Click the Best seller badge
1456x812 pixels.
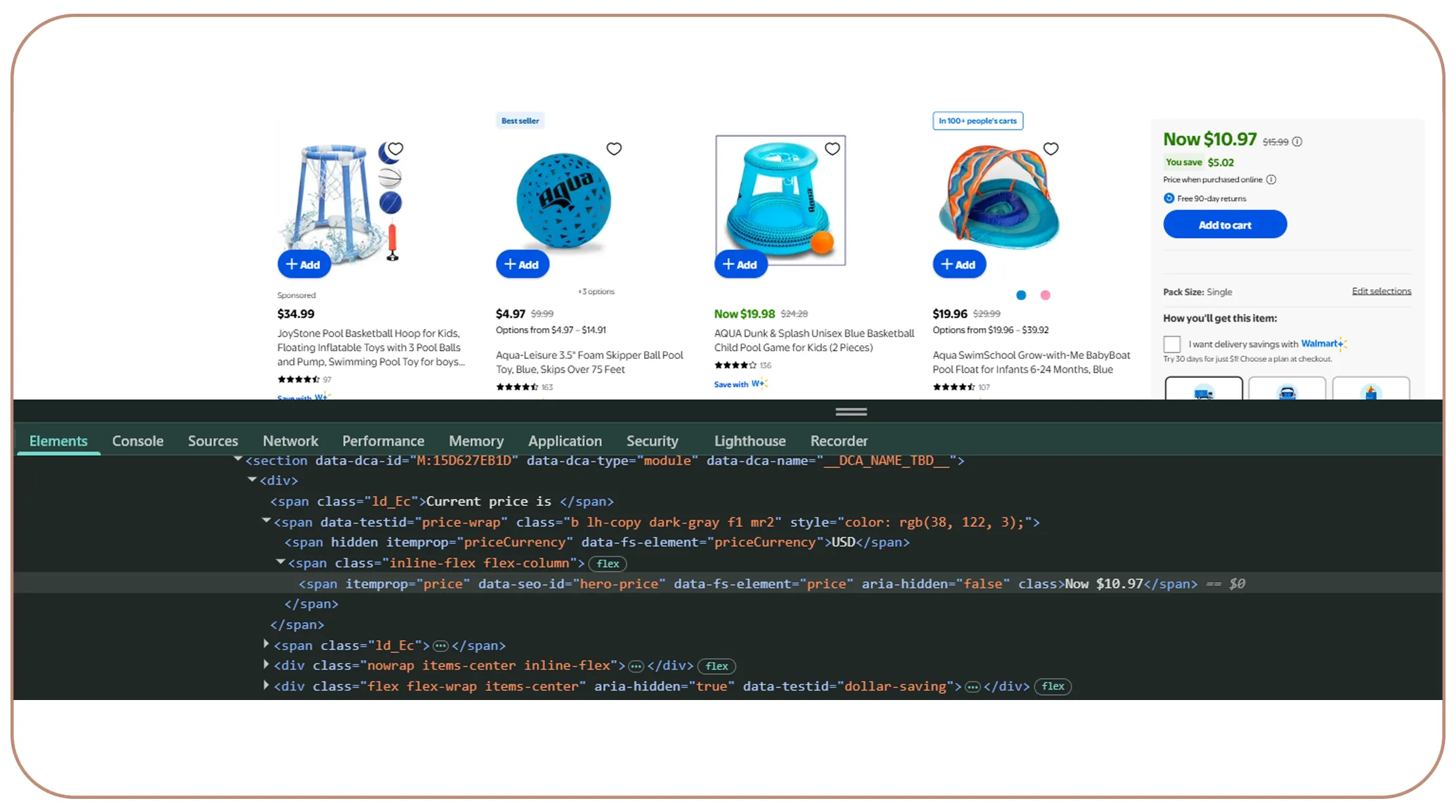520,120
